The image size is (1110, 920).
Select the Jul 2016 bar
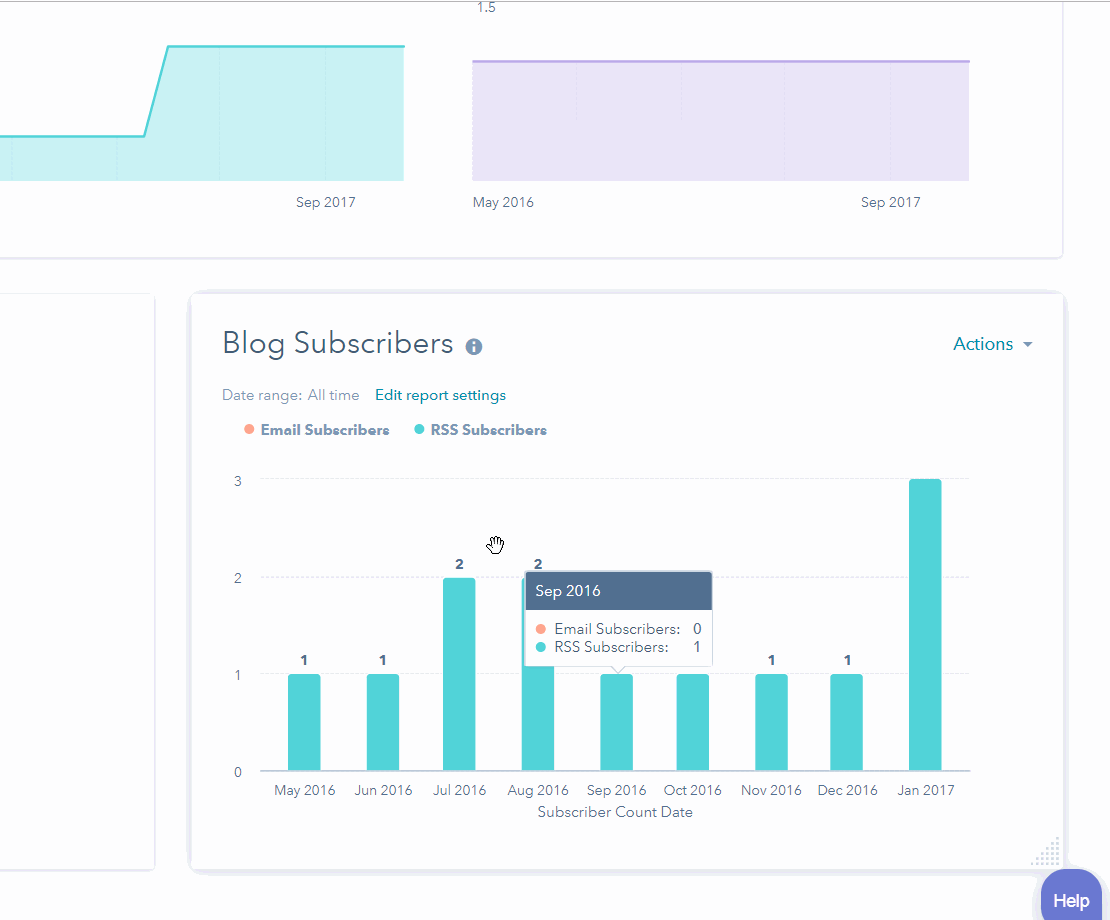click(x=459, y=675)
